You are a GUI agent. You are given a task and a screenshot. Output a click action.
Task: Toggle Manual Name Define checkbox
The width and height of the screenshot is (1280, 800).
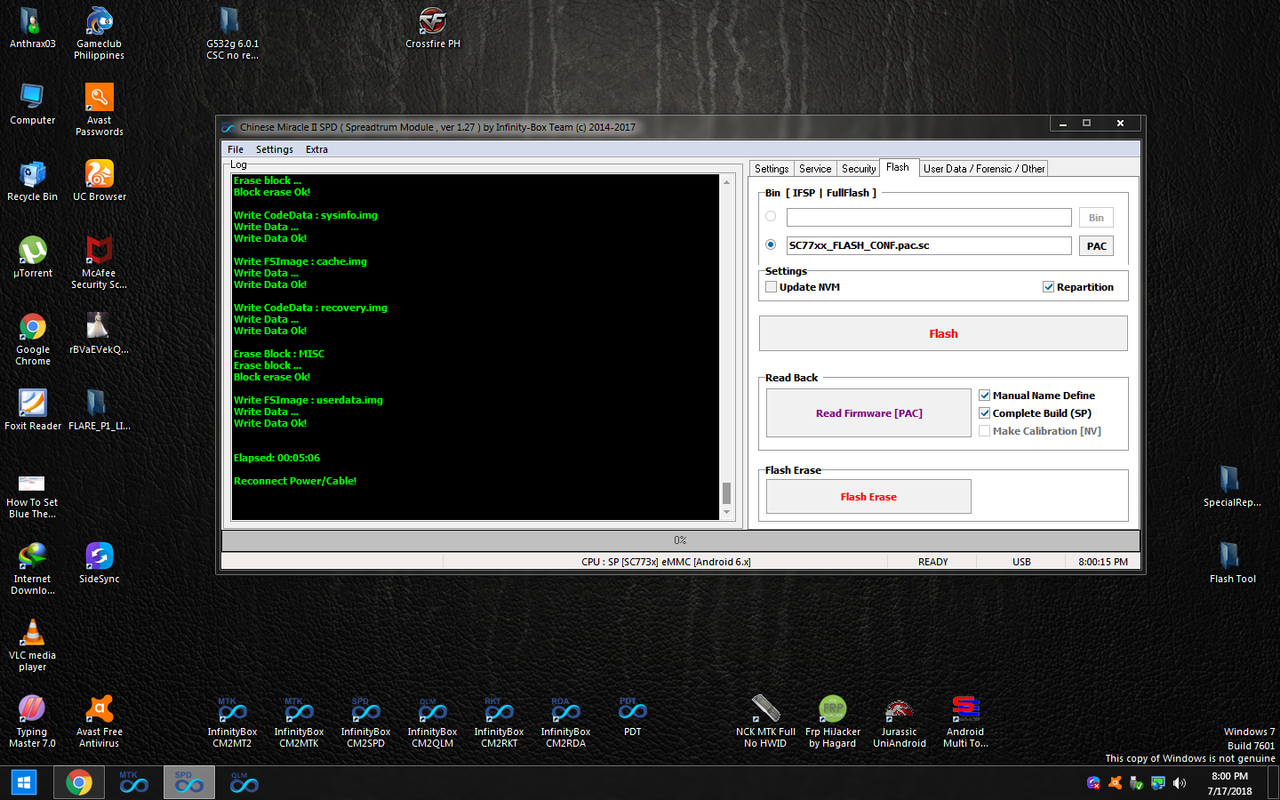(984, 395)
